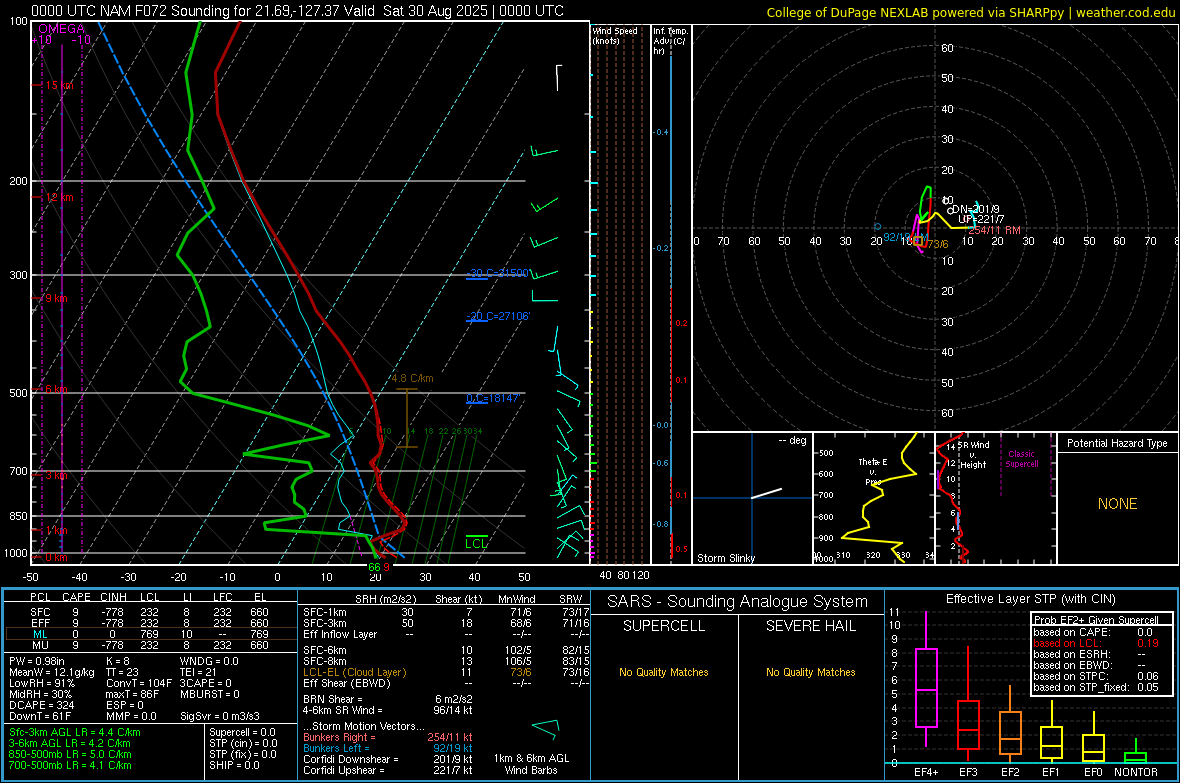Select the red based on LCL: probability row
This screenshot has height=783, width=1180.
pos(1096,643)
